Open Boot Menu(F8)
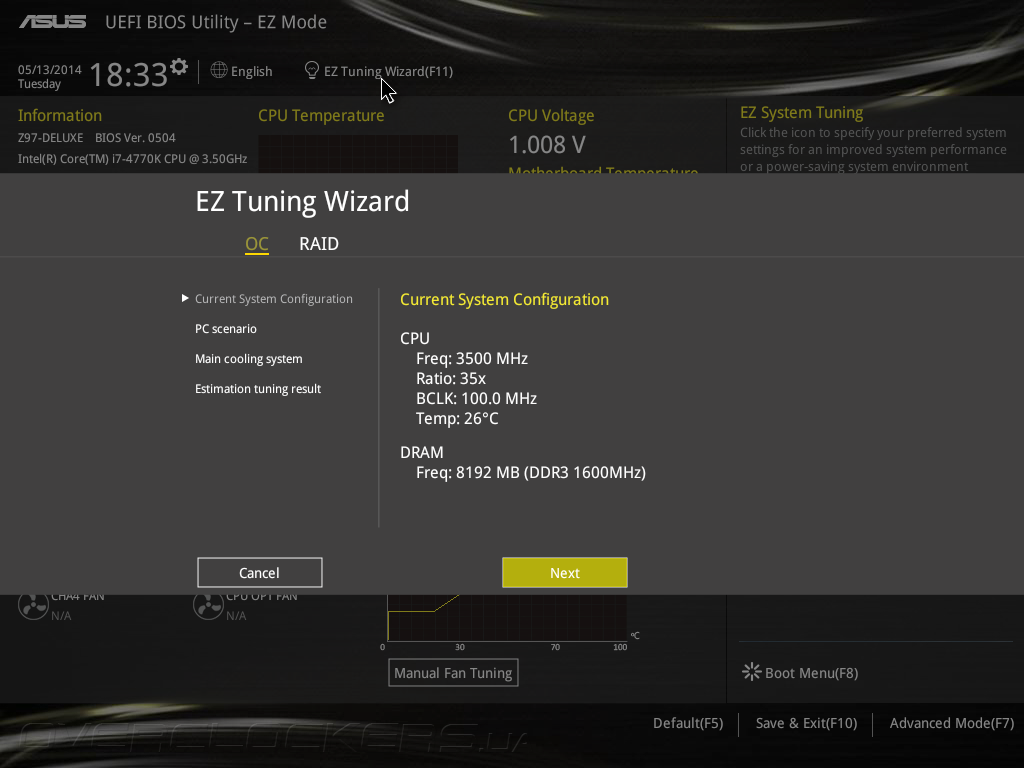Viewport: 1024px width, 768px height. [x=811, y=673]
